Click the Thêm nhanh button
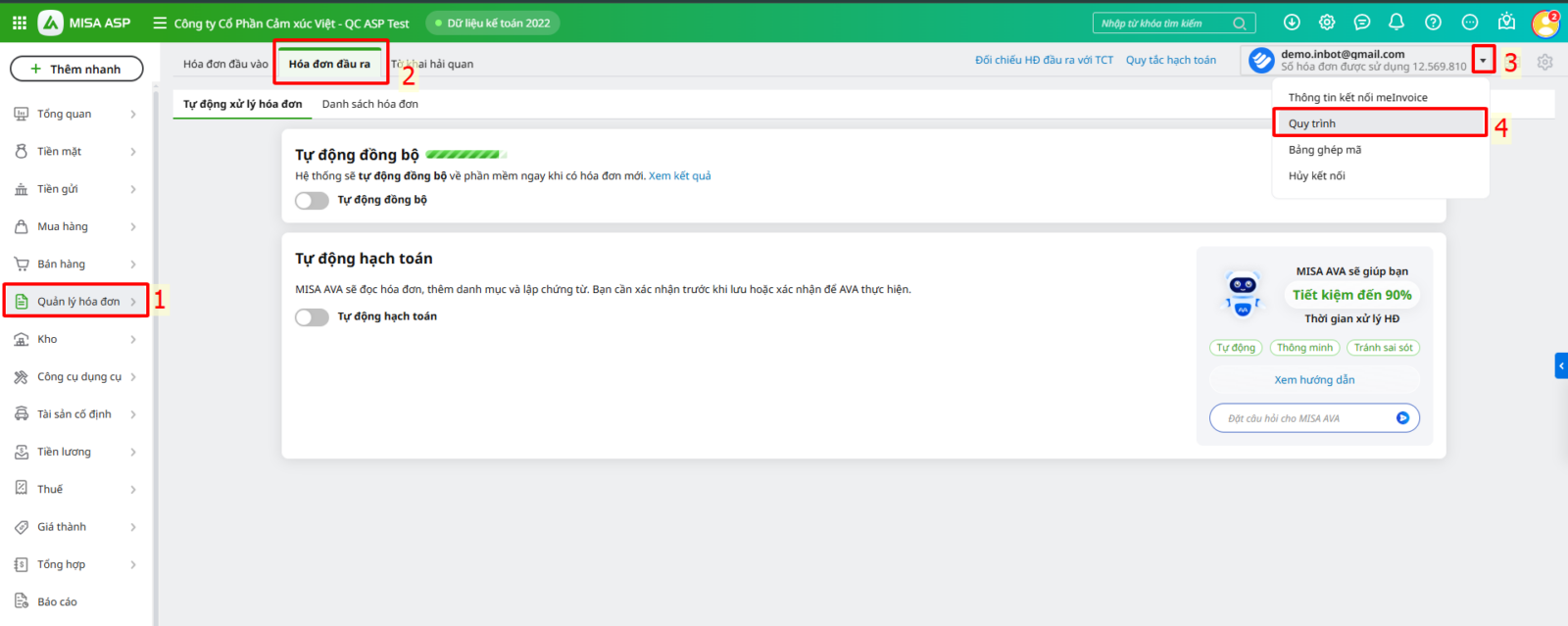1568x626 pixels. 76,70
